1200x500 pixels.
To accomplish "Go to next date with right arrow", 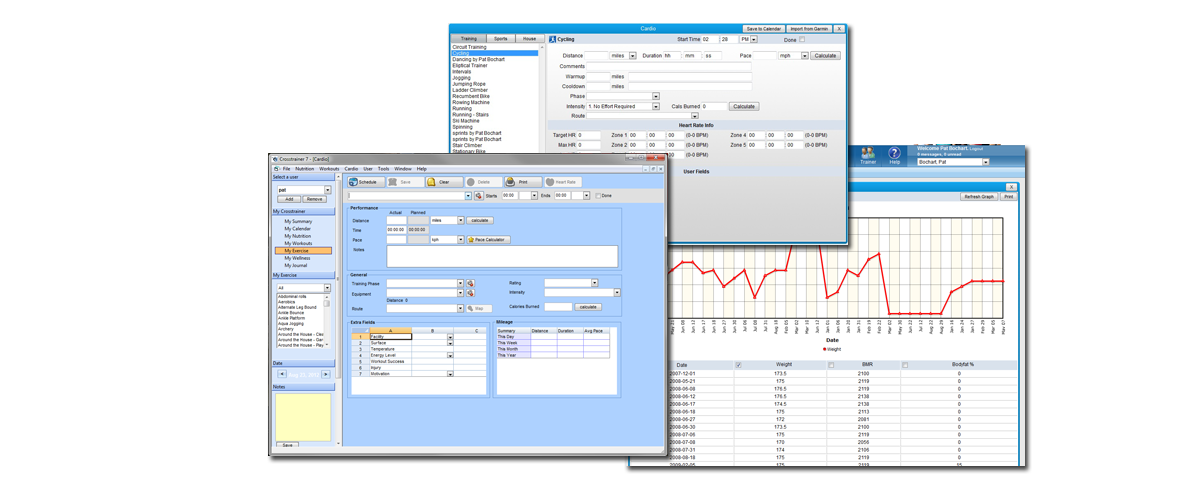I will 326,374.
